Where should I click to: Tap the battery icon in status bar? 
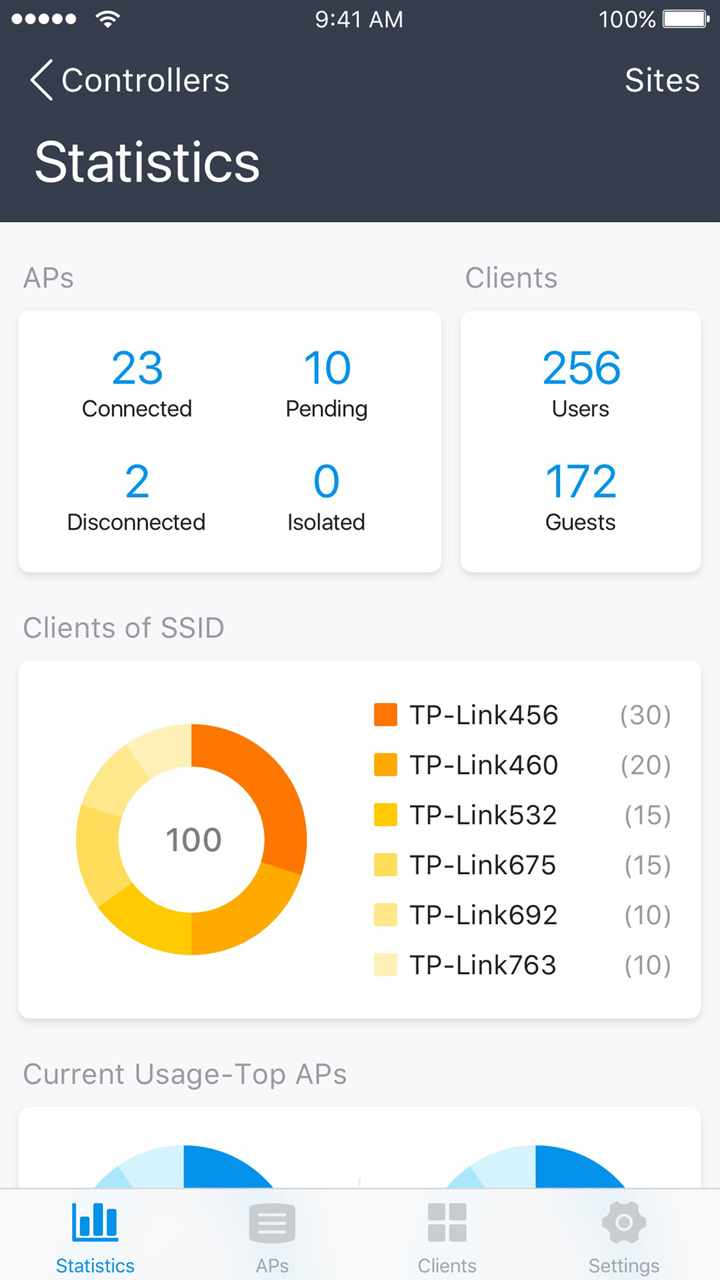pyautogui.click(x=685, y=19)
